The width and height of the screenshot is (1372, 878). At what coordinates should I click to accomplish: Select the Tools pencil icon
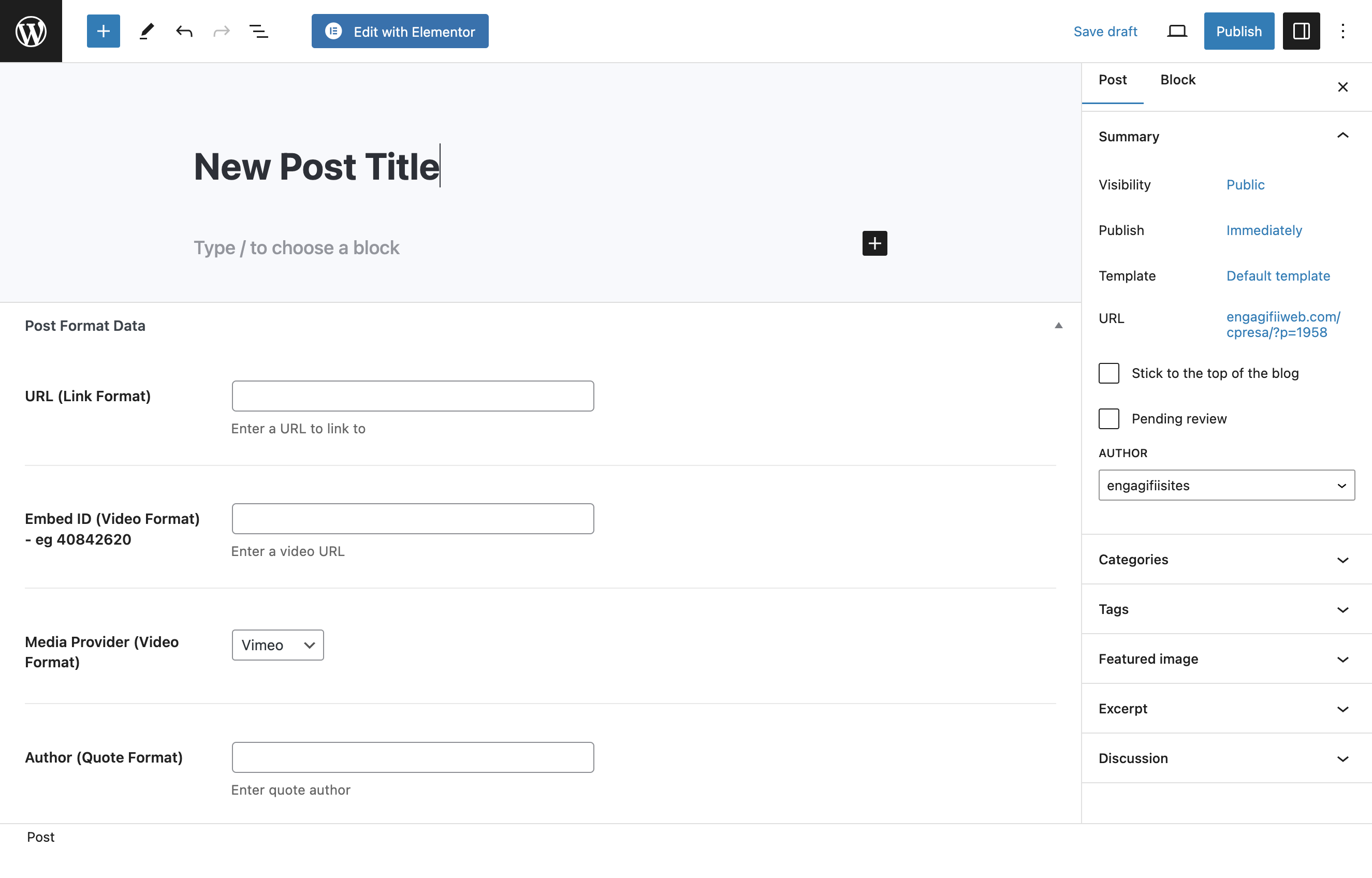147,31
